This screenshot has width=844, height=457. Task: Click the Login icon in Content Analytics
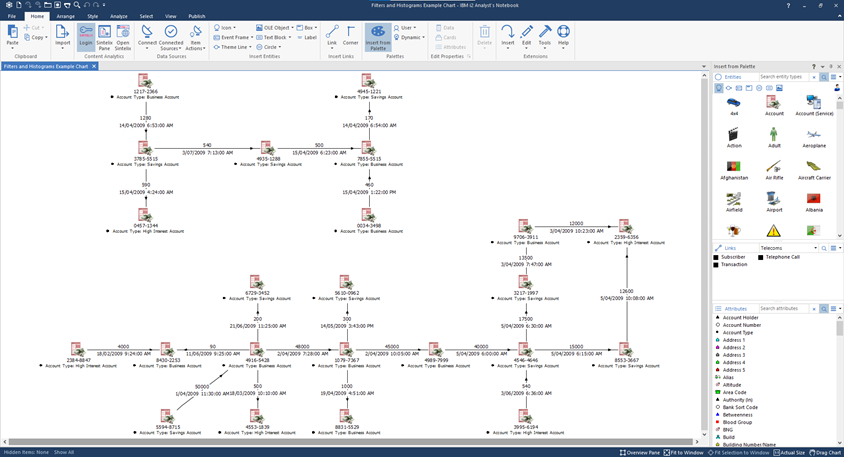tap(86, 37)
